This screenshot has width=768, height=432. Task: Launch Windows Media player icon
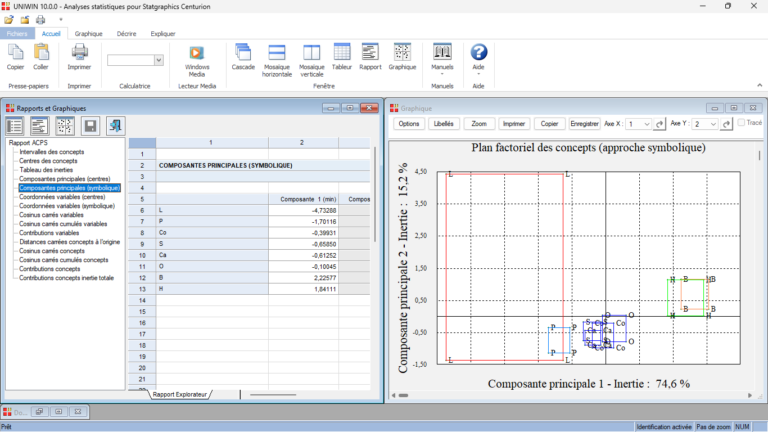click(x=196, y=53)
